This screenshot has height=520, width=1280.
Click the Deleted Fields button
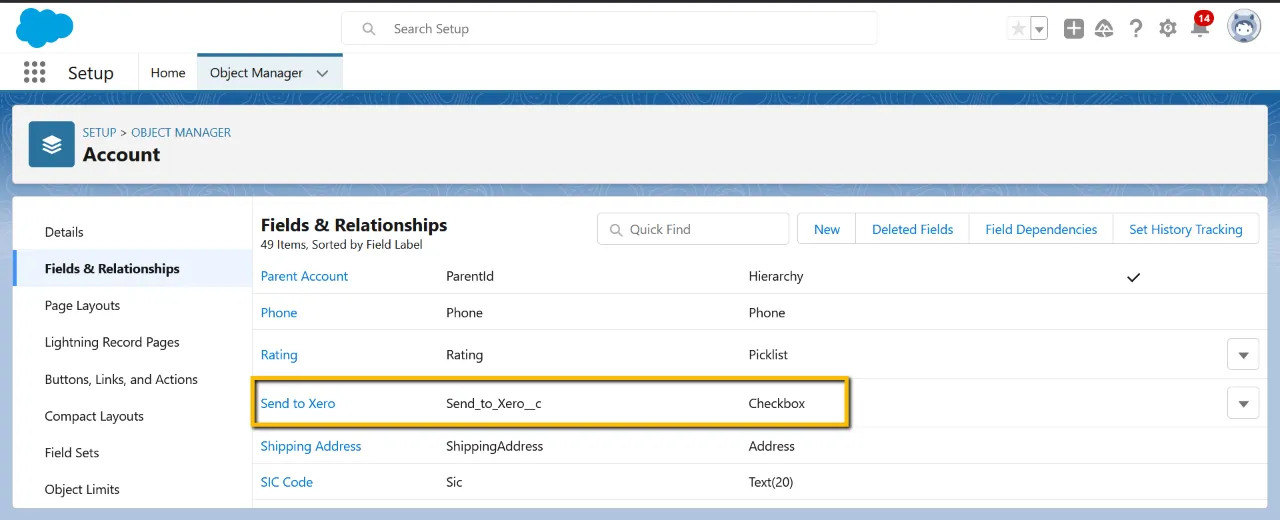(x=913, y=229)
